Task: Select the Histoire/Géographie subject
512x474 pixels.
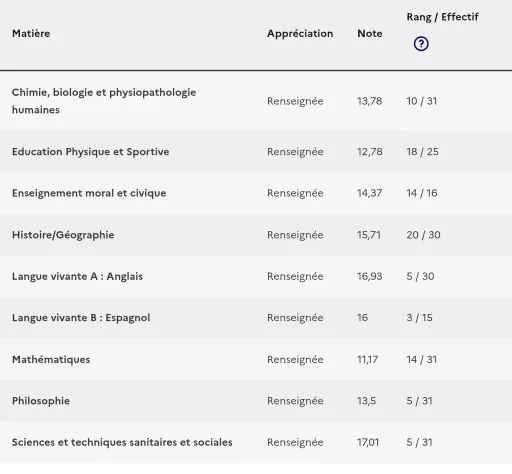Action: coord(63,235)
